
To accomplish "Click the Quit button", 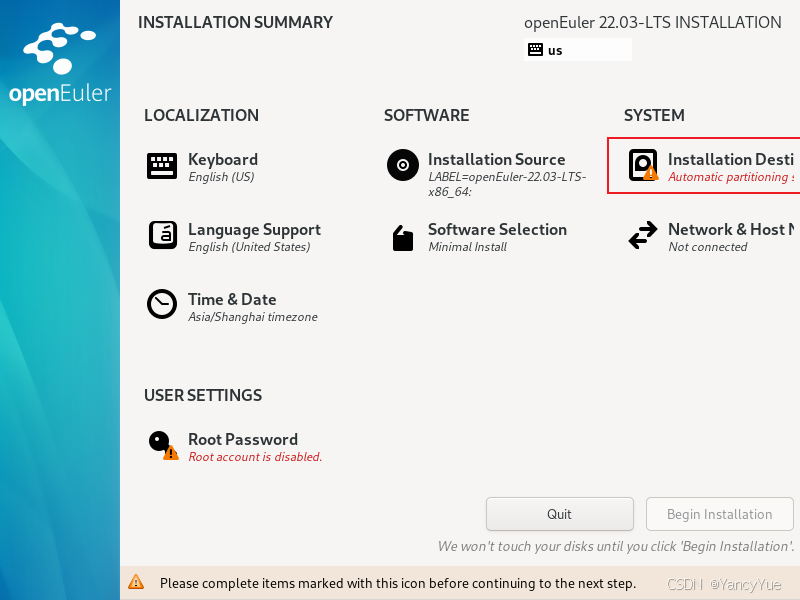I will (559, 514).
